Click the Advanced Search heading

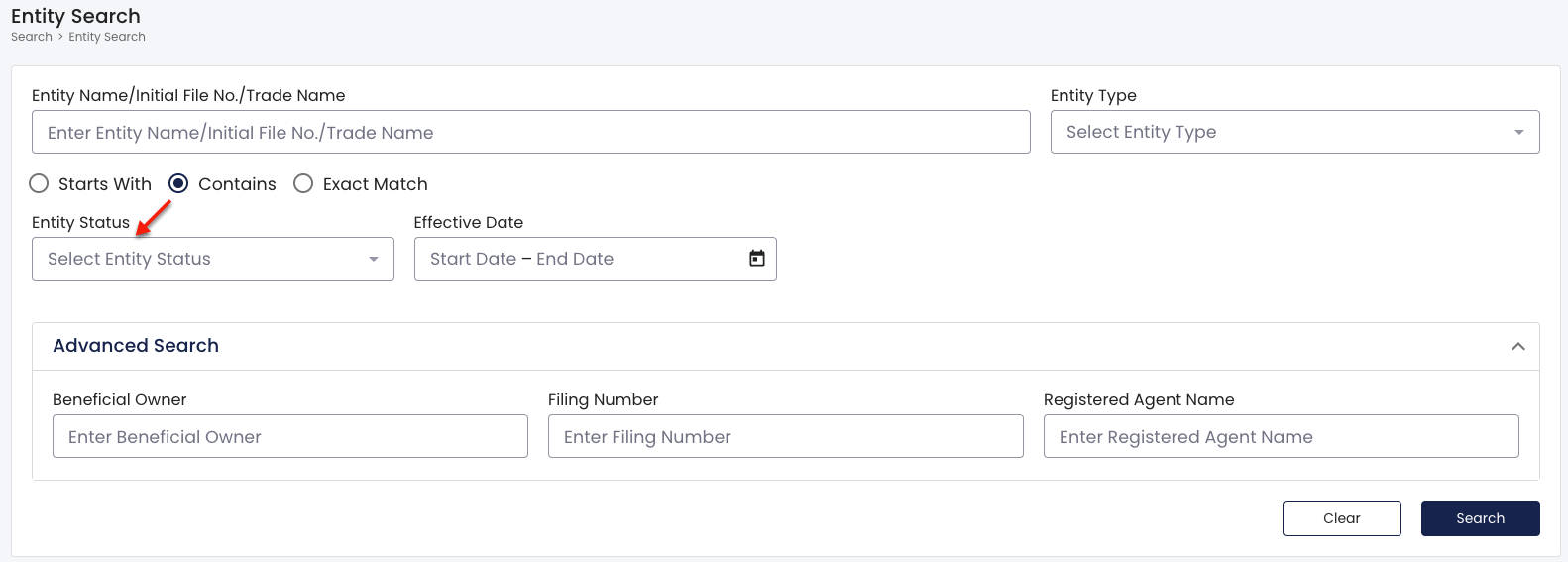coord(136,346)
